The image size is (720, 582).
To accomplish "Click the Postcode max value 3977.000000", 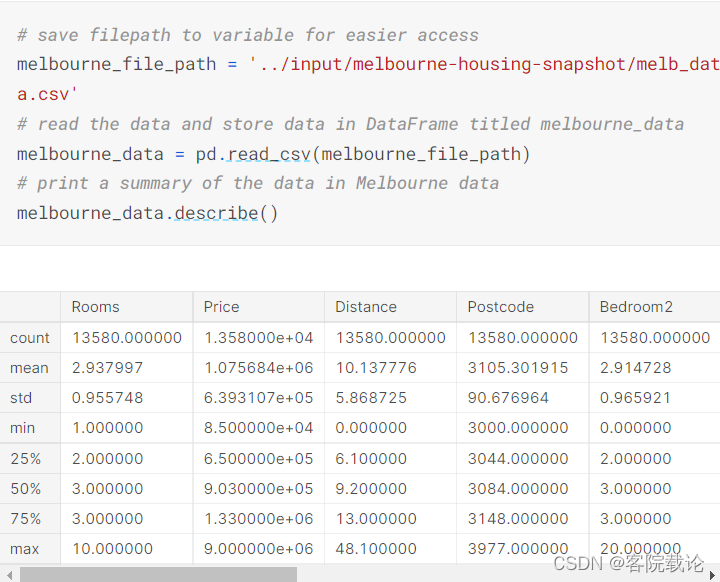I will (518, 549).
